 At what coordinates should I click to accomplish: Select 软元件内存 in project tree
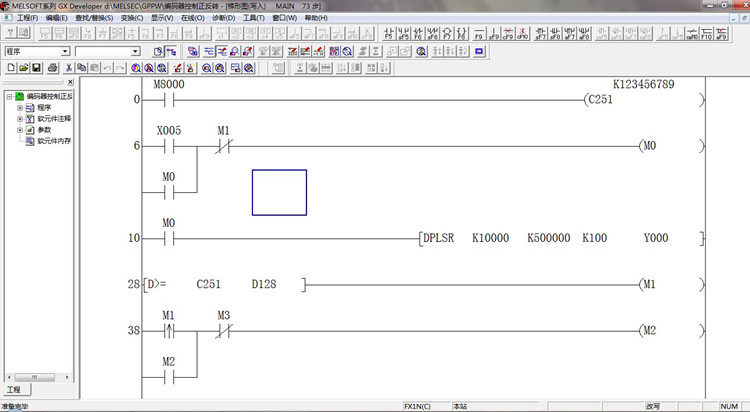(54, 141)
